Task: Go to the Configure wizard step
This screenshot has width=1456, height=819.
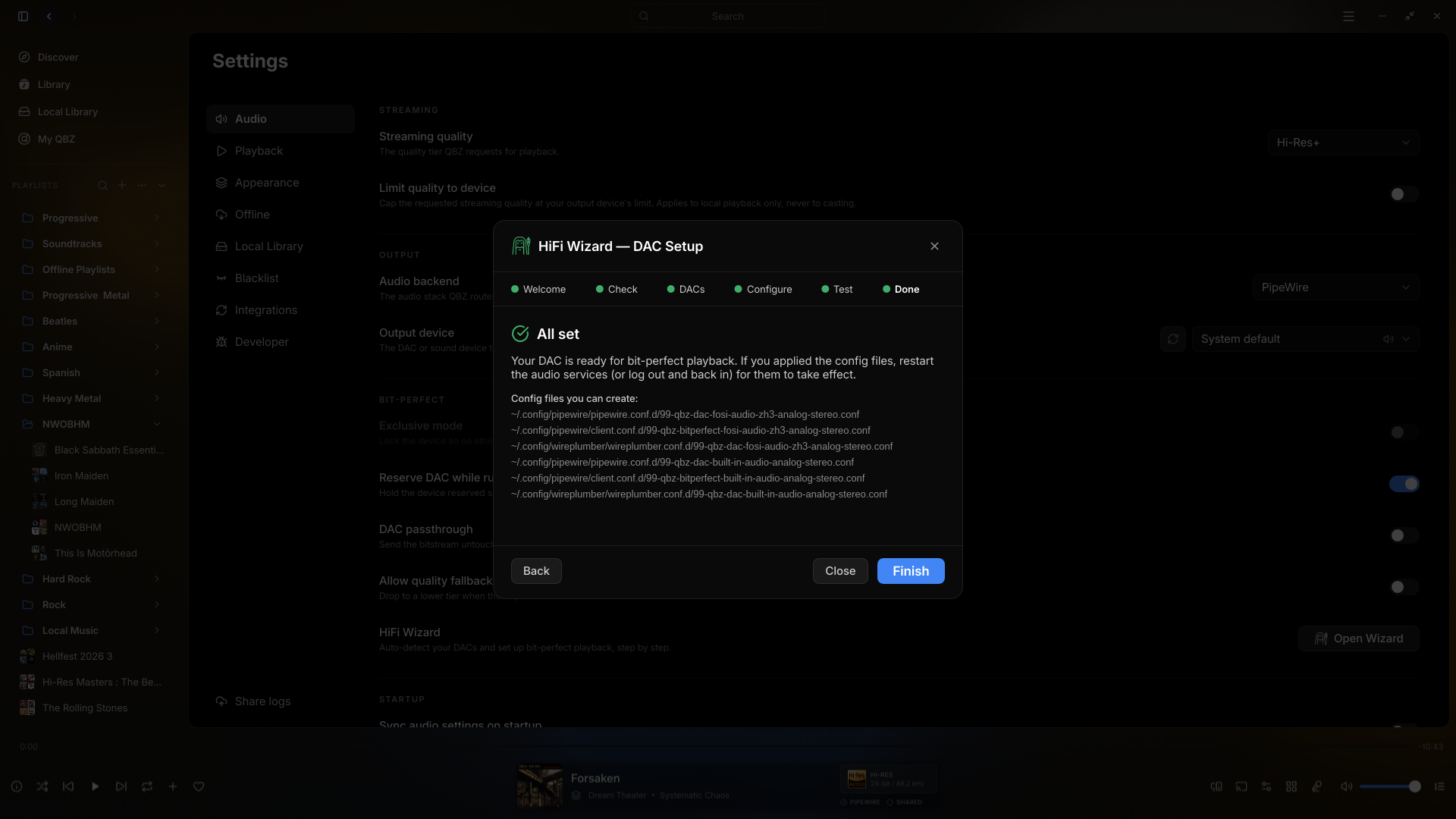Action: click(763, 289)
